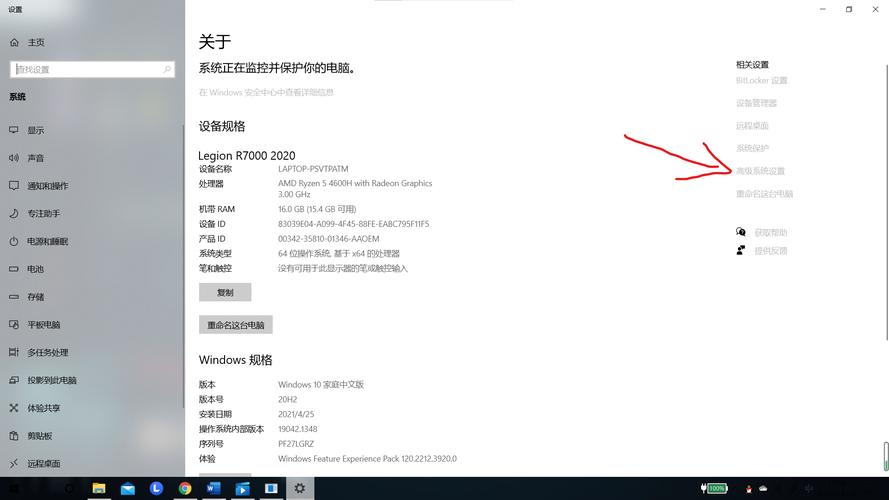Image resolution: width=889 pixels, height=500 pixels.
Task: Open the Mail app on taskbar
Action: click(x=128, y=488)
